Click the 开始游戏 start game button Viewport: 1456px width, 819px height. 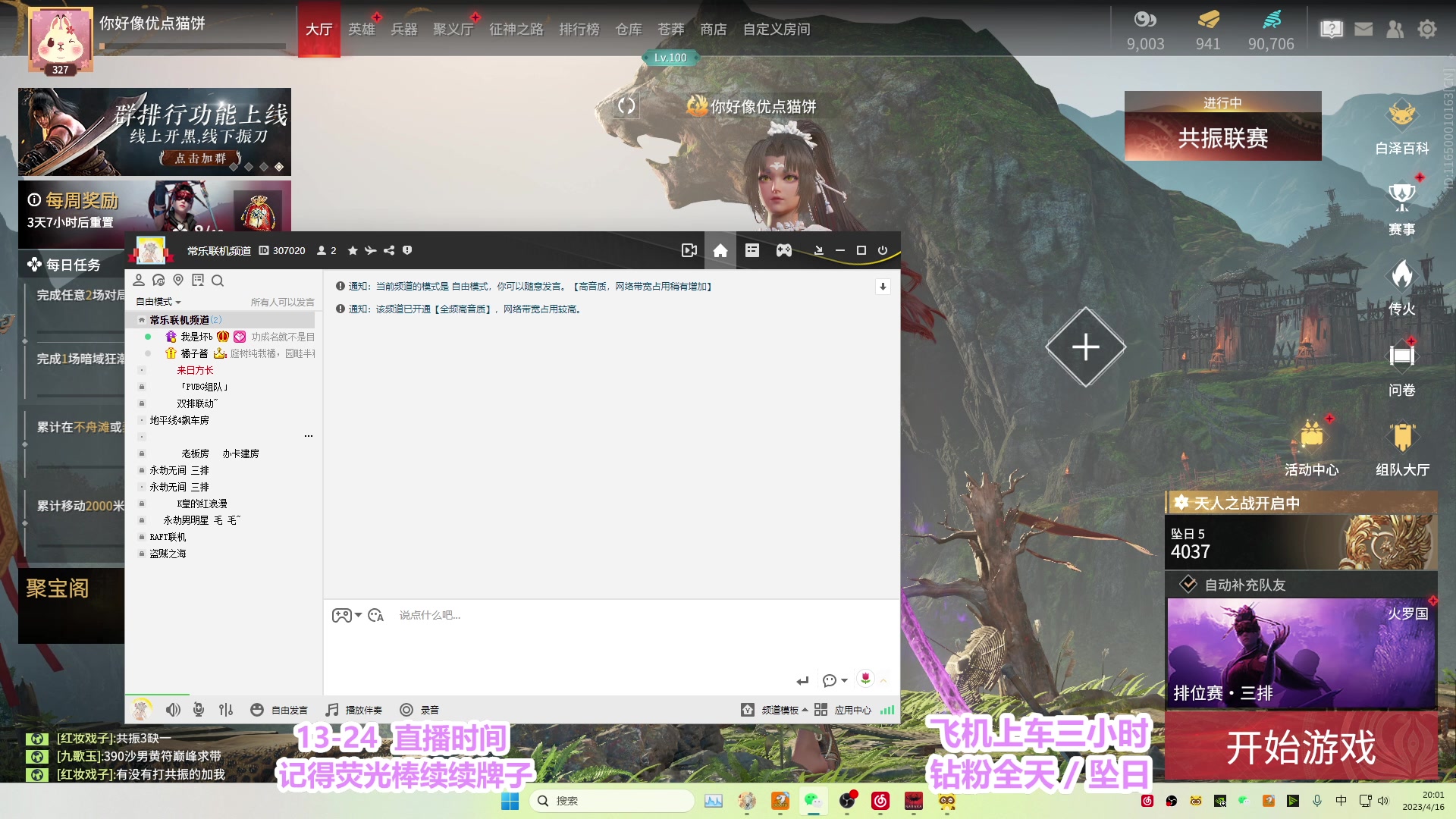pyautogui.click(x=1301, y=747)
